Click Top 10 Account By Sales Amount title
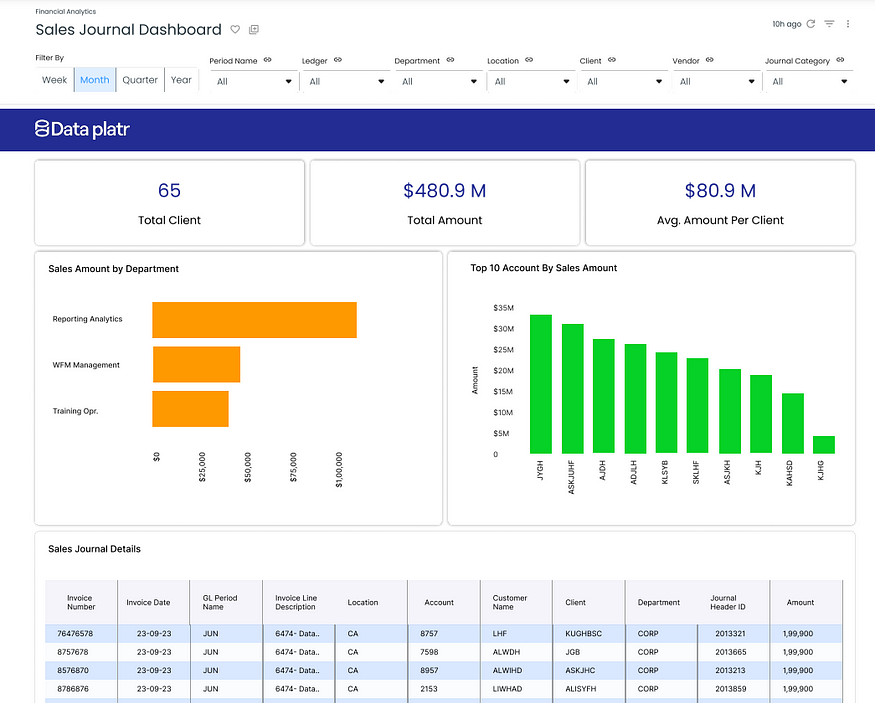This screenshot has height=703, width=875. [x=544, y=268]
